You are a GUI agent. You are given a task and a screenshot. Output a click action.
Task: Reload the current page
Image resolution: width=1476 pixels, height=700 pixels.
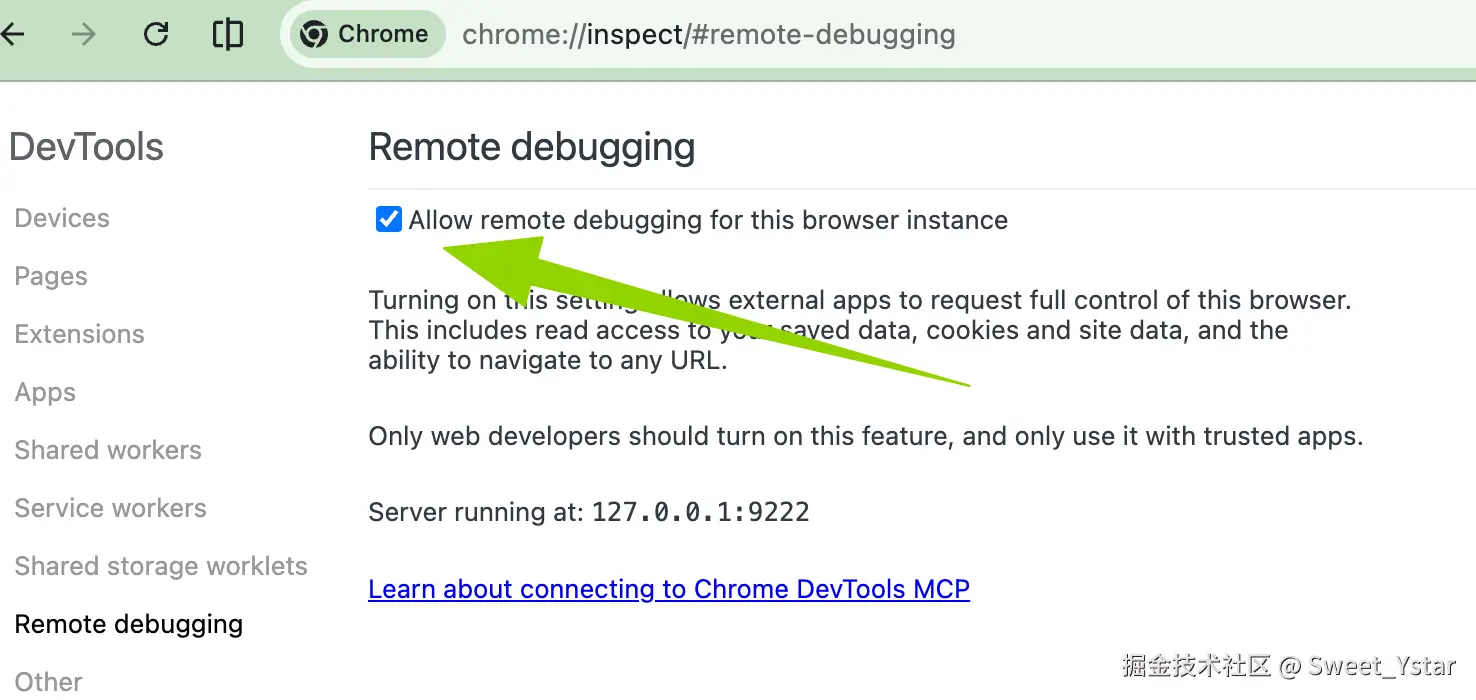tap(156, 34)
